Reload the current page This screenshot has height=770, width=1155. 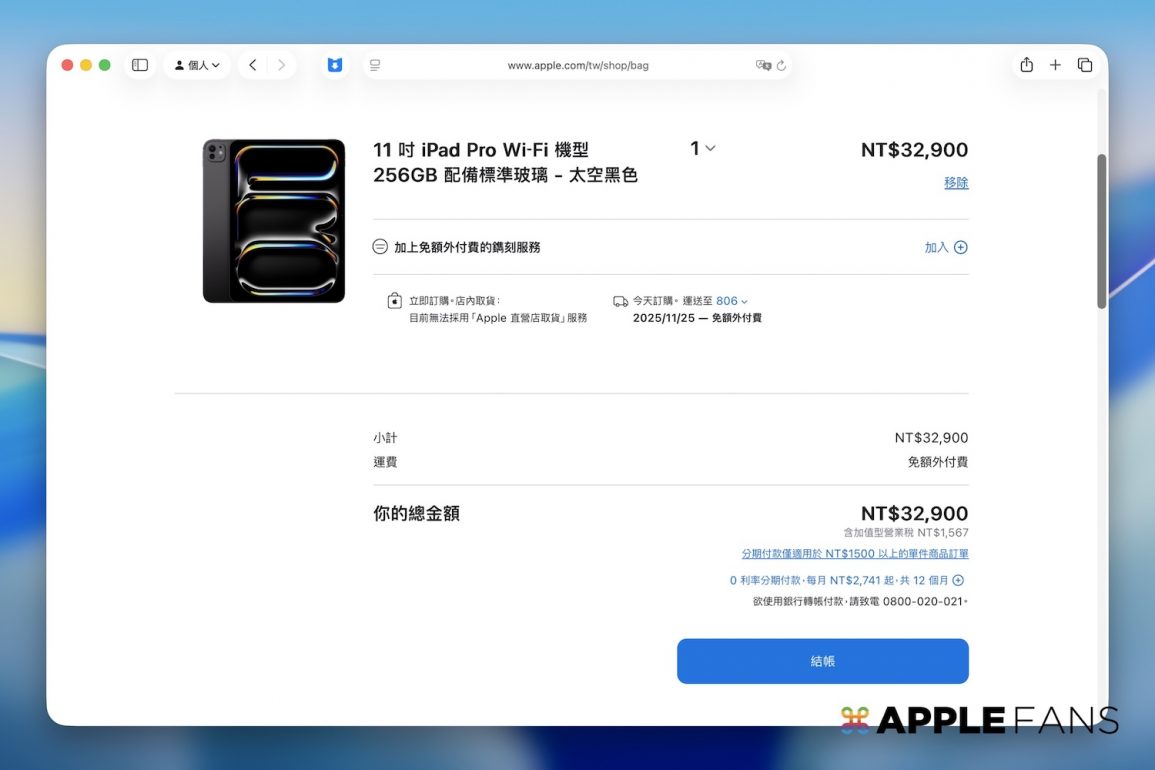tap(781, 65)
